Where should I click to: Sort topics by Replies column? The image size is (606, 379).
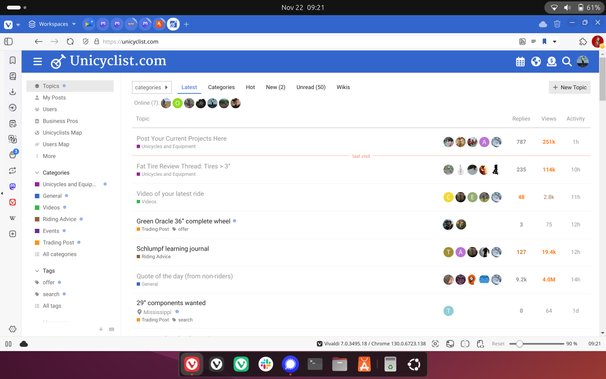[521, 119]
